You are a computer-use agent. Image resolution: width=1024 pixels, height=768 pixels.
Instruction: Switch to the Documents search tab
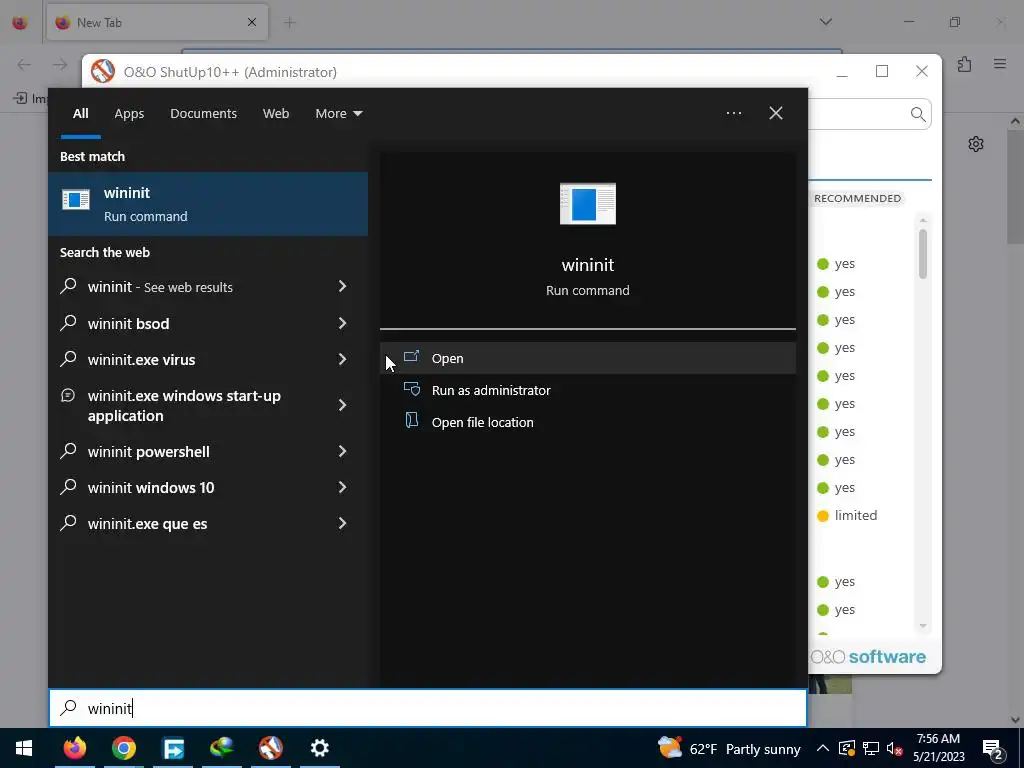point(203,114)
